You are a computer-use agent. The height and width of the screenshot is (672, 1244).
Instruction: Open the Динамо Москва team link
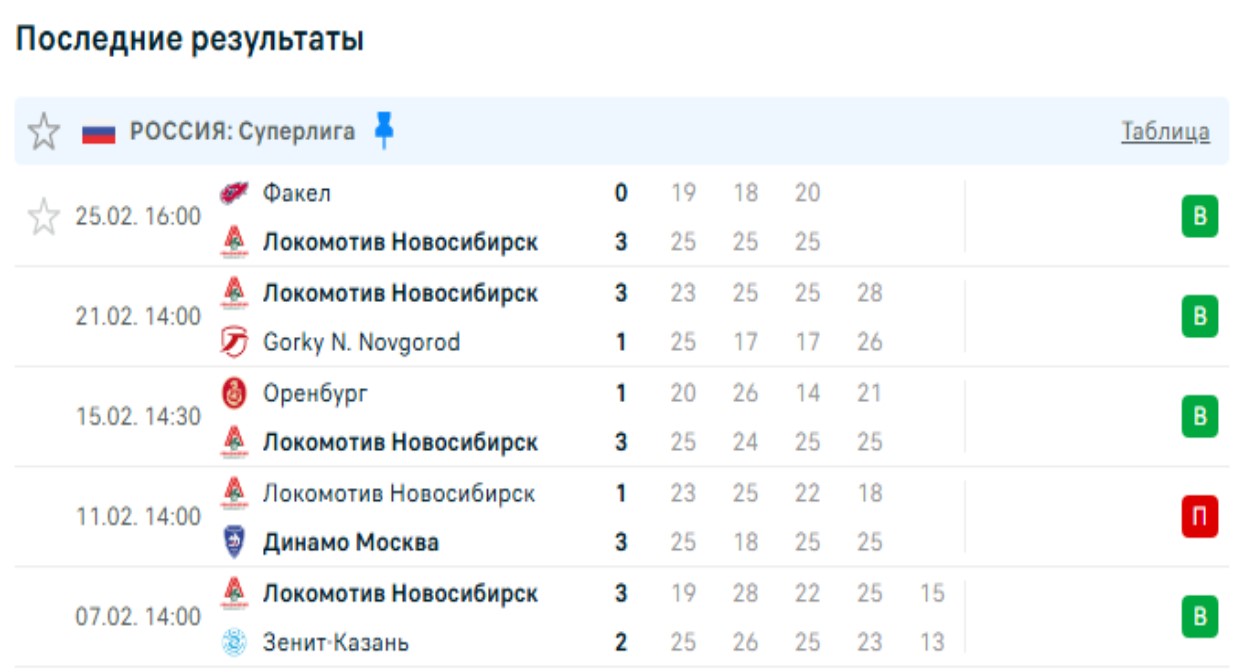tap(350, 543)
